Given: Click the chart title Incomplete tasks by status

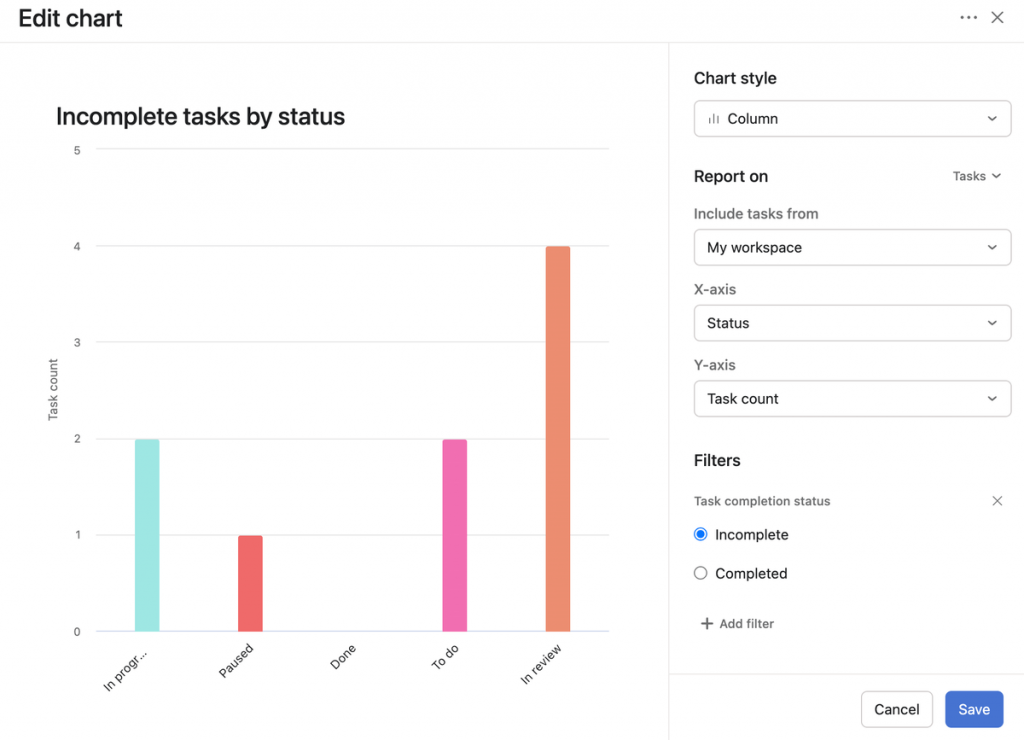Looking at the screenshot, I should click(x=200, y=117).
